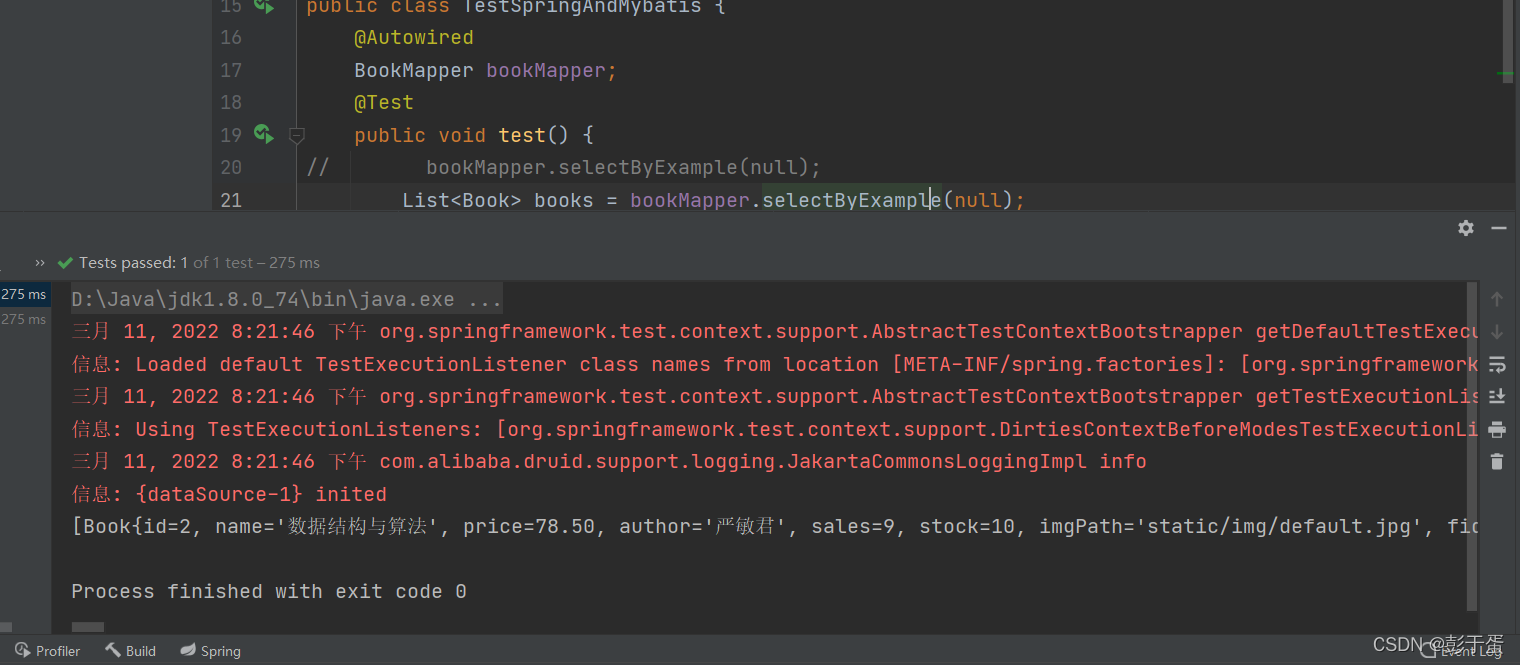Navigate up with the console up-arrow icon
The height and width of the screenshot is (665, 1520).
point(1497,298)
